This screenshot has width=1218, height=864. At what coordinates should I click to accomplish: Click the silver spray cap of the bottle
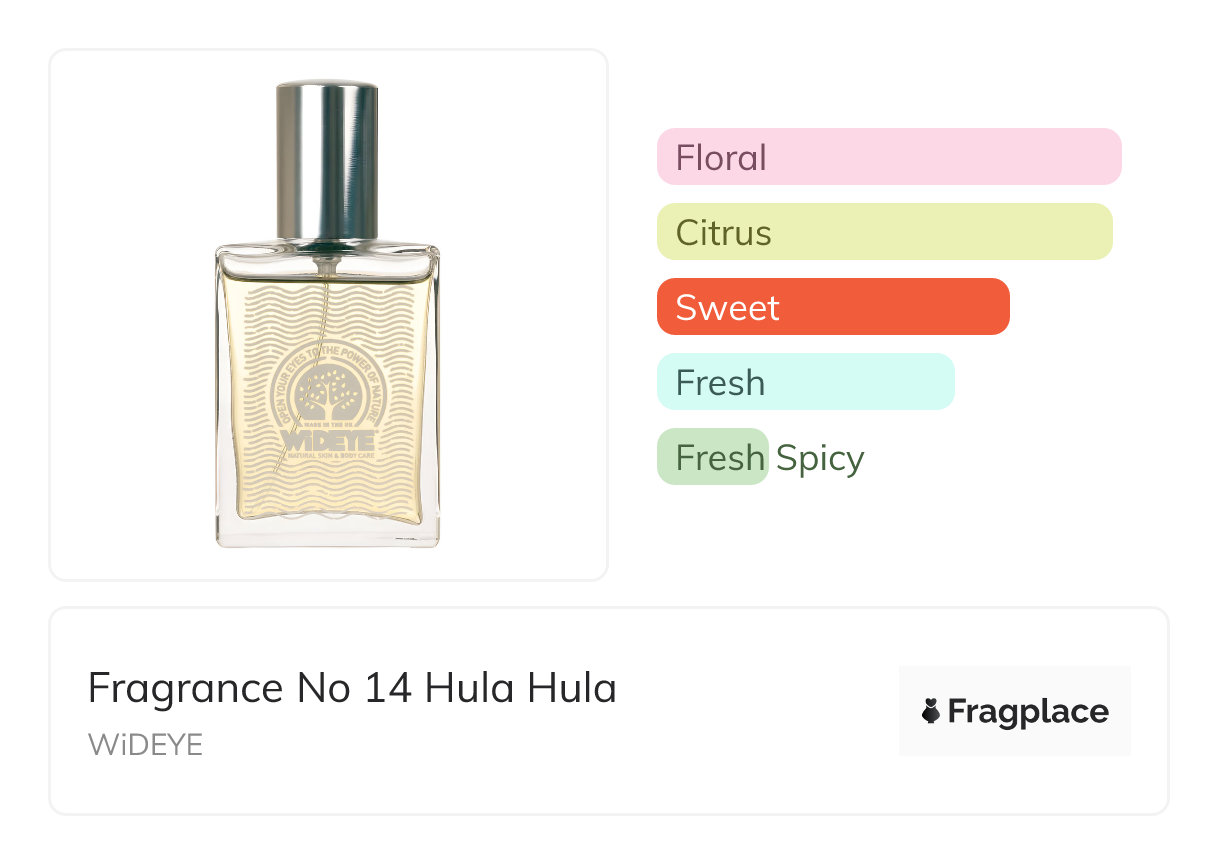[x=327, y=160]
